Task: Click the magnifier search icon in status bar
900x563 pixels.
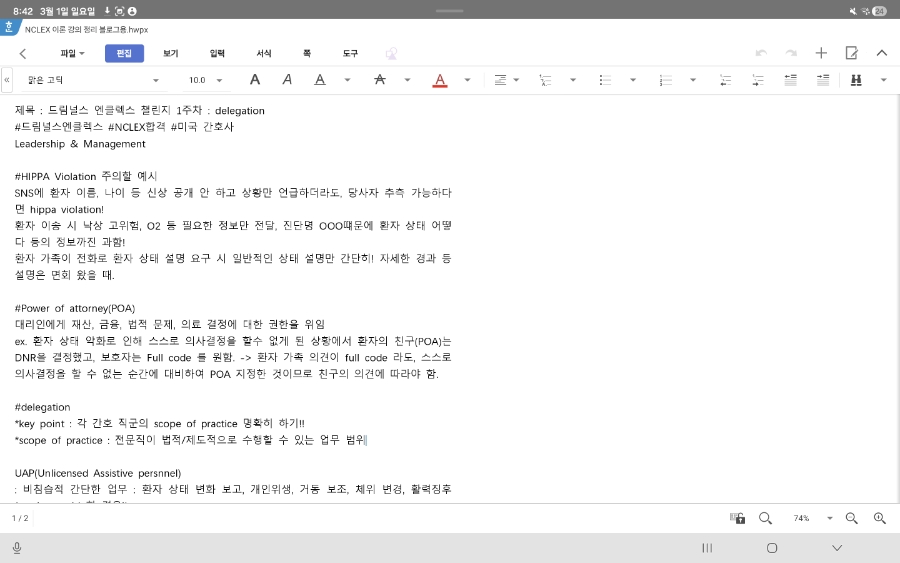Action: (765, 518)
